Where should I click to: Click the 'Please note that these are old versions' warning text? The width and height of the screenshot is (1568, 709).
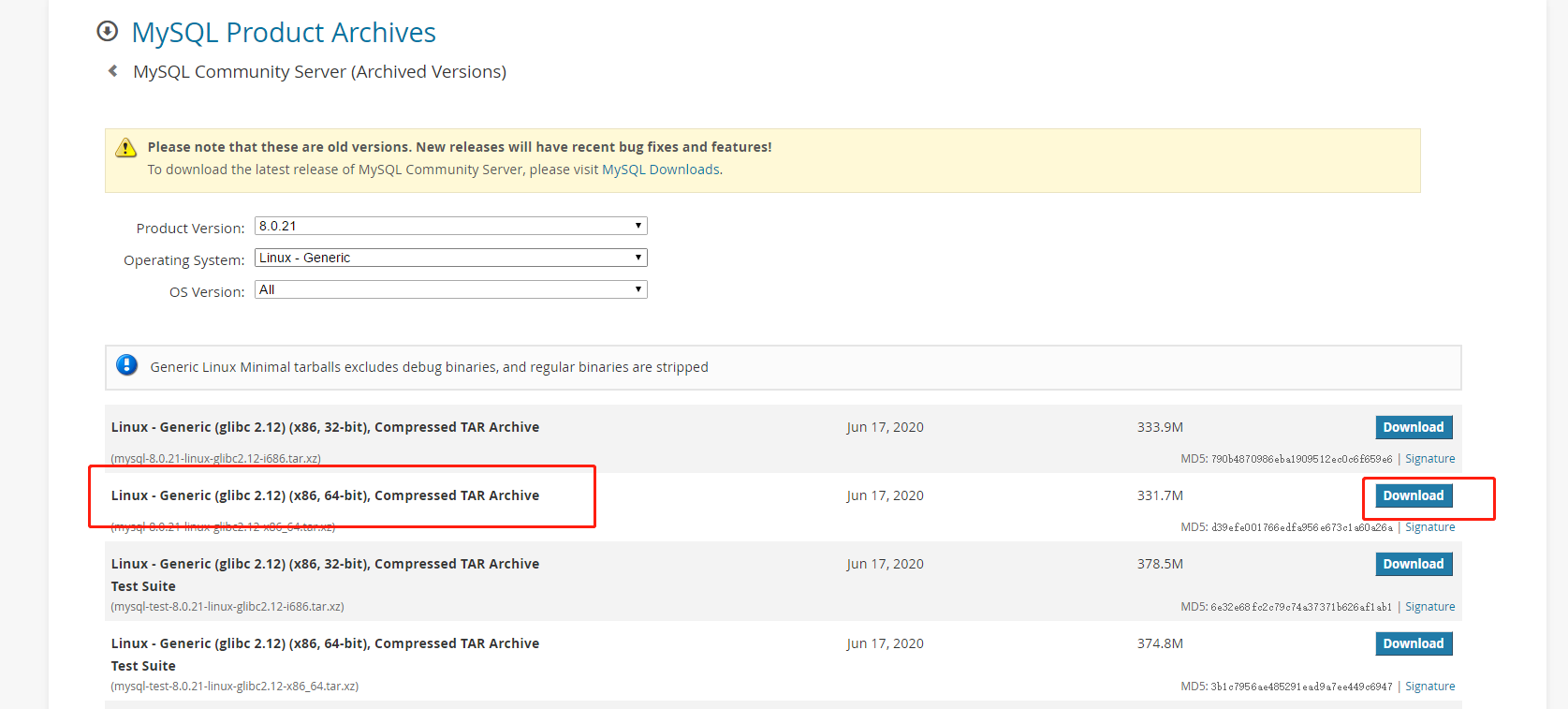click(x=460, y=147)
